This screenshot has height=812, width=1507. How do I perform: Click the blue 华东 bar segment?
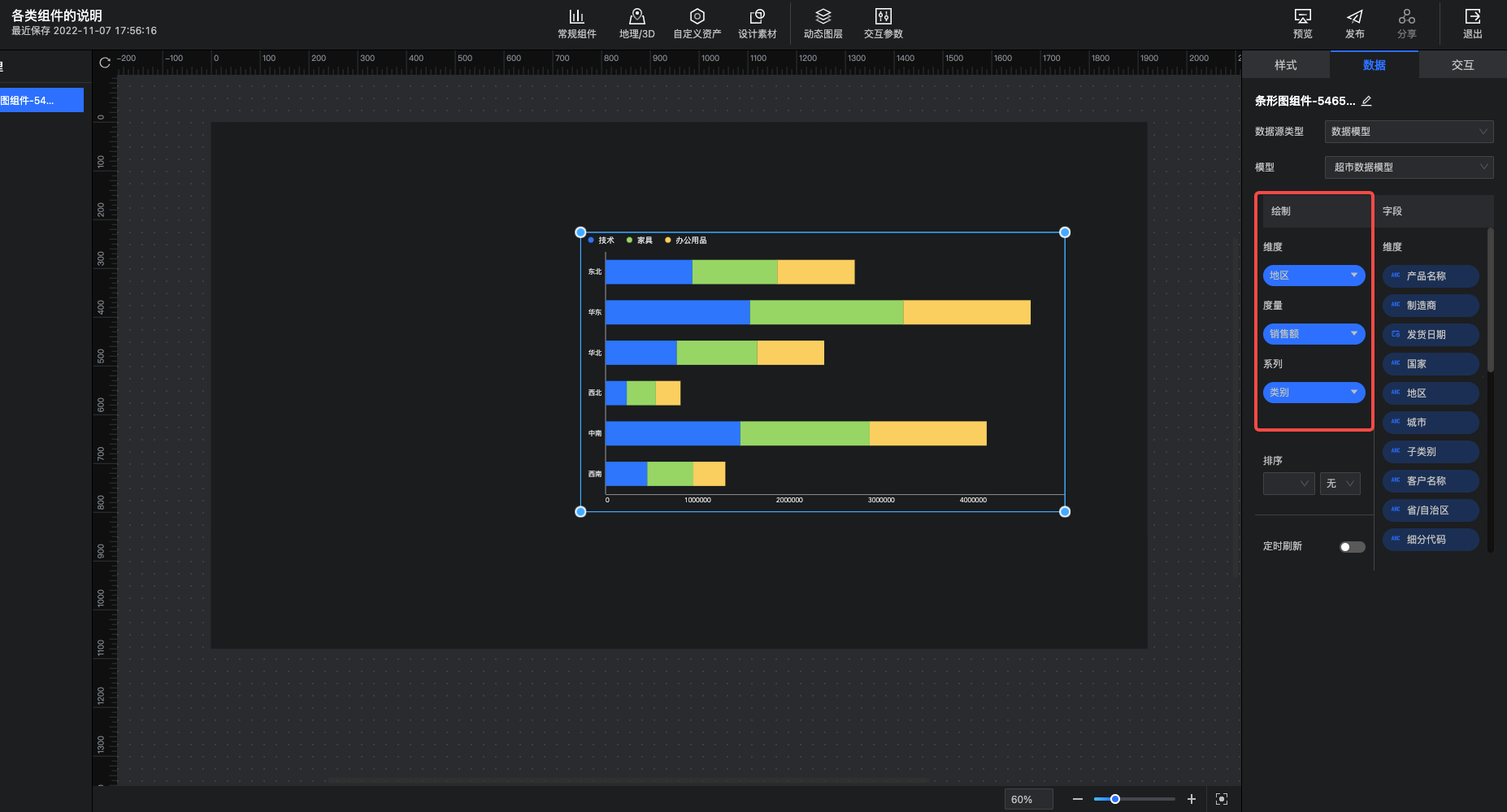click(678, 312)
